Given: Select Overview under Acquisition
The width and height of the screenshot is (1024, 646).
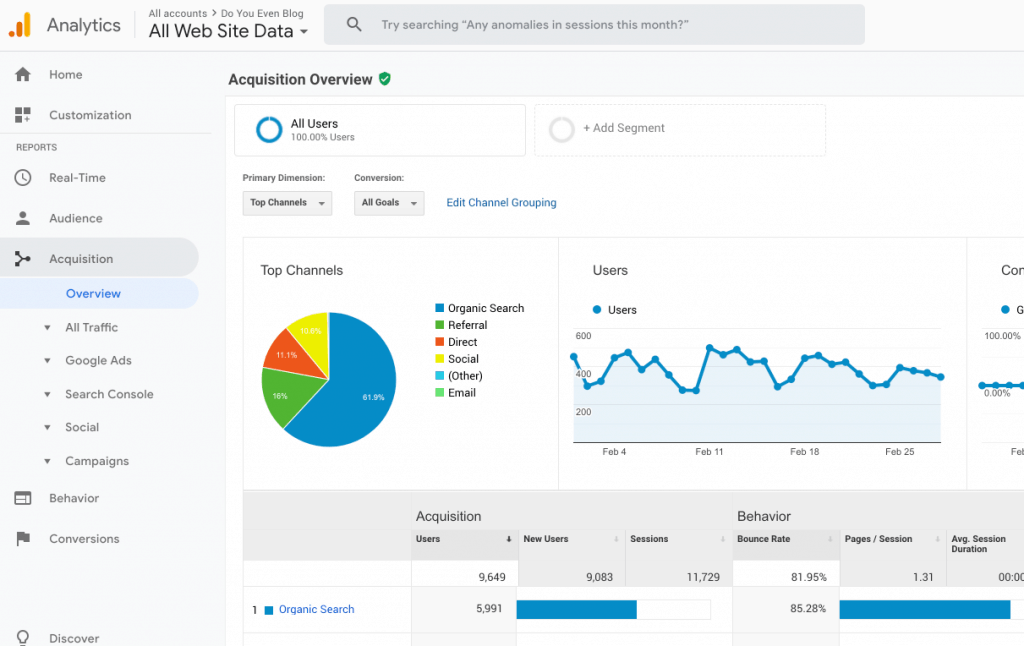Looking at the screenshot, I should [x=93, y=293].
